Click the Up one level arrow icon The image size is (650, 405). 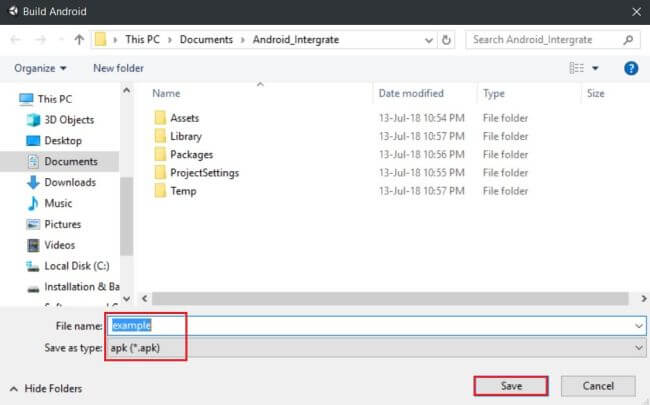(79, 40)
